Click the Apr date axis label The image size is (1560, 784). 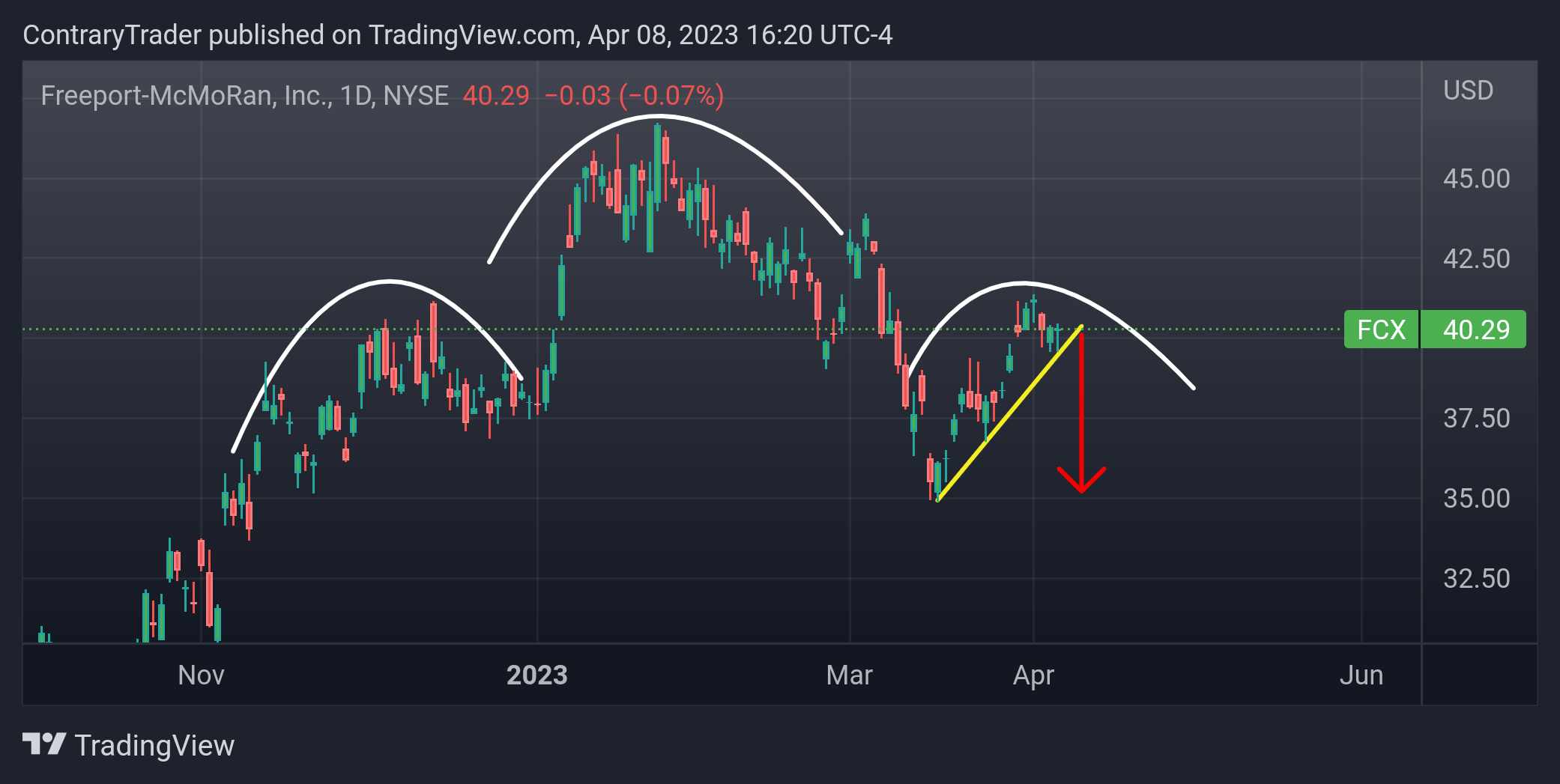1033,676
